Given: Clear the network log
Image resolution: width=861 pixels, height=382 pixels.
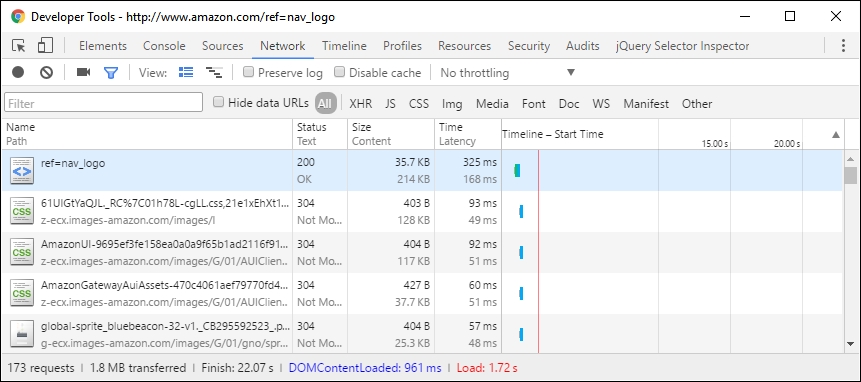Looking at the screenshot, I should click(46, 72).
